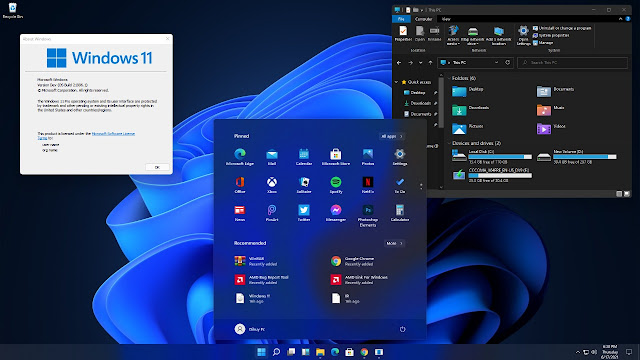
Task: Switch to Computer ribbon tab
Action: click(423, 19)
